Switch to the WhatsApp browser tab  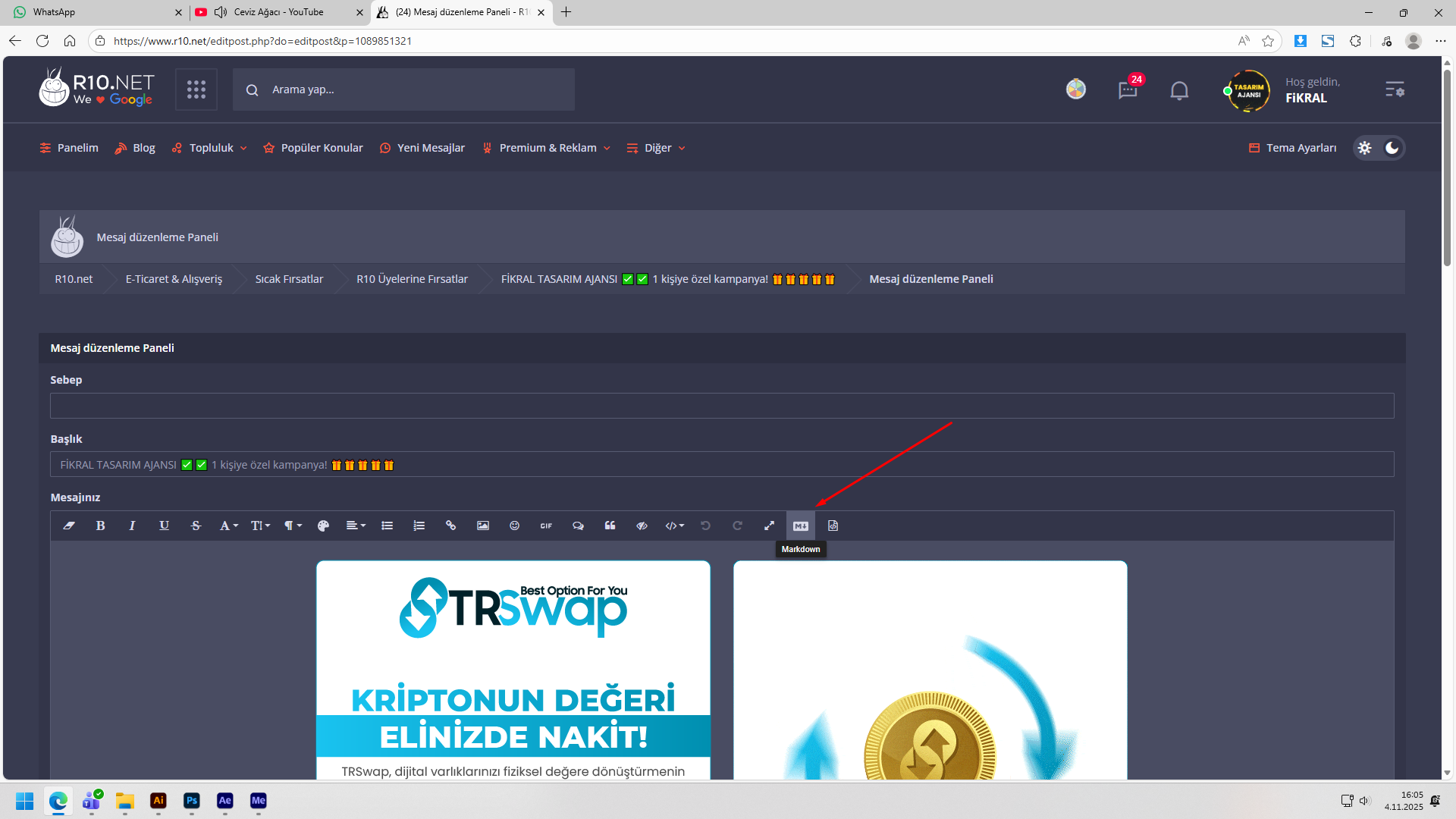coord(99,12)
